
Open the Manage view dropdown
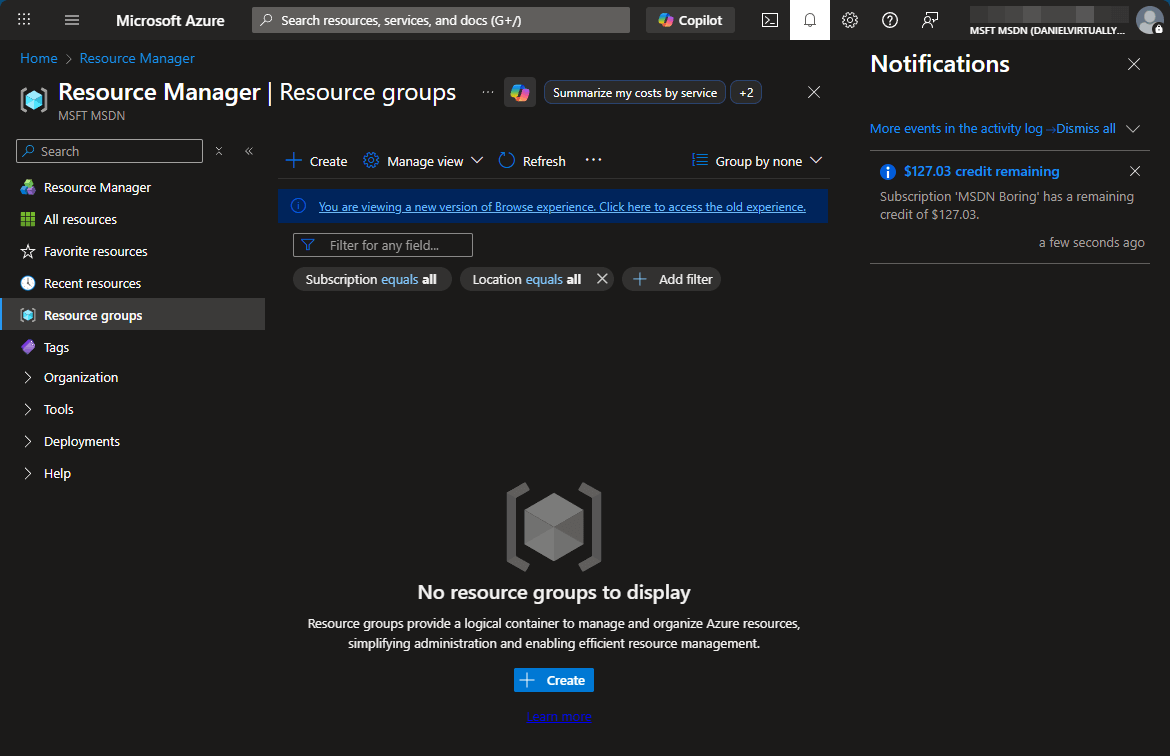coord(423,161)
